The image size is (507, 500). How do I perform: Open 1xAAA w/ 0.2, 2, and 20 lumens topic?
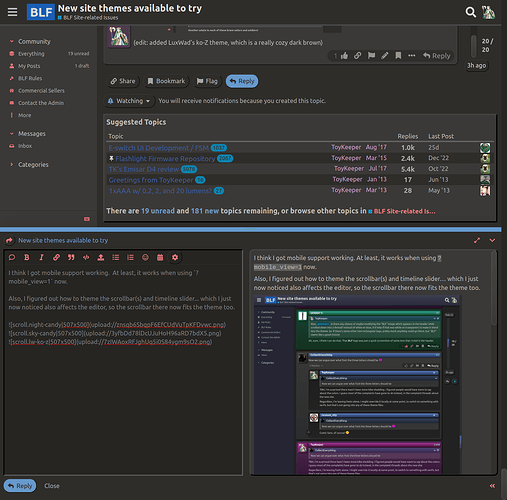click(160, 191)
